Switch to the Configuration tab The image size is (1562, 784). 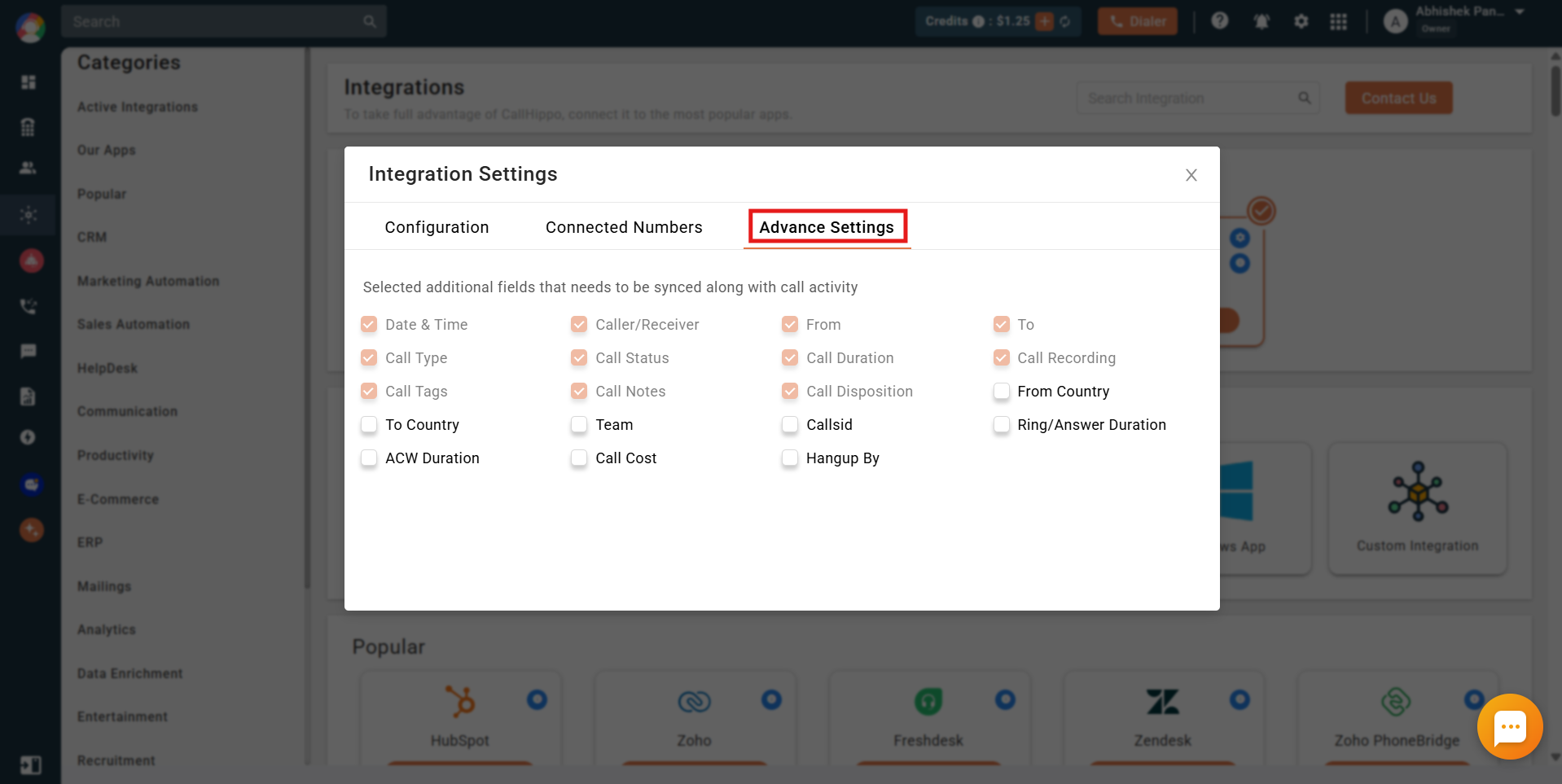tap(437, 227)
